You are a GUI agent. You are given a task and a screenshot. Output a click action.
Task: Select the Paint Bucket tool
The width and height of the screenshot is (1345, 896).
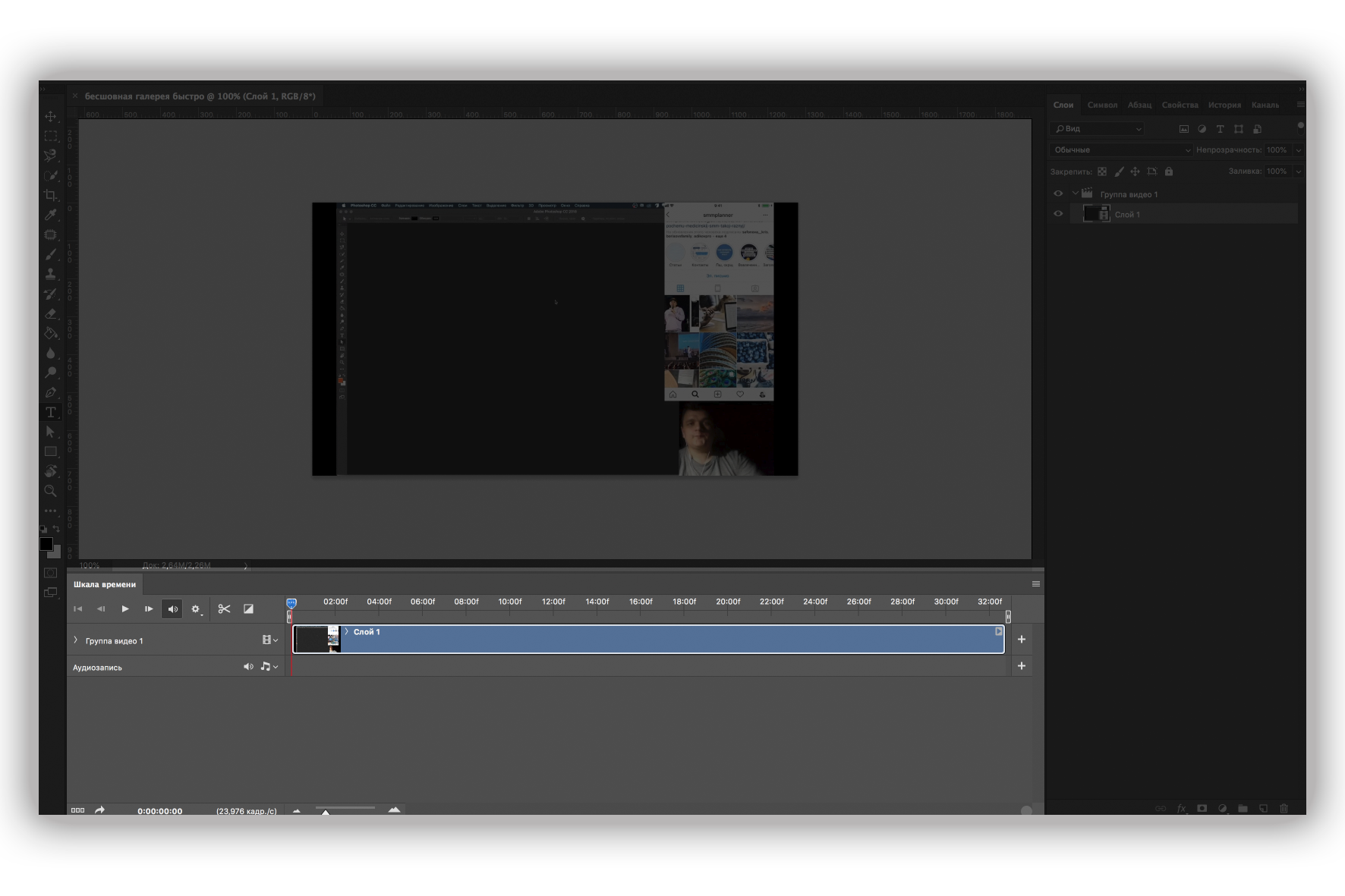coord(51,333)
